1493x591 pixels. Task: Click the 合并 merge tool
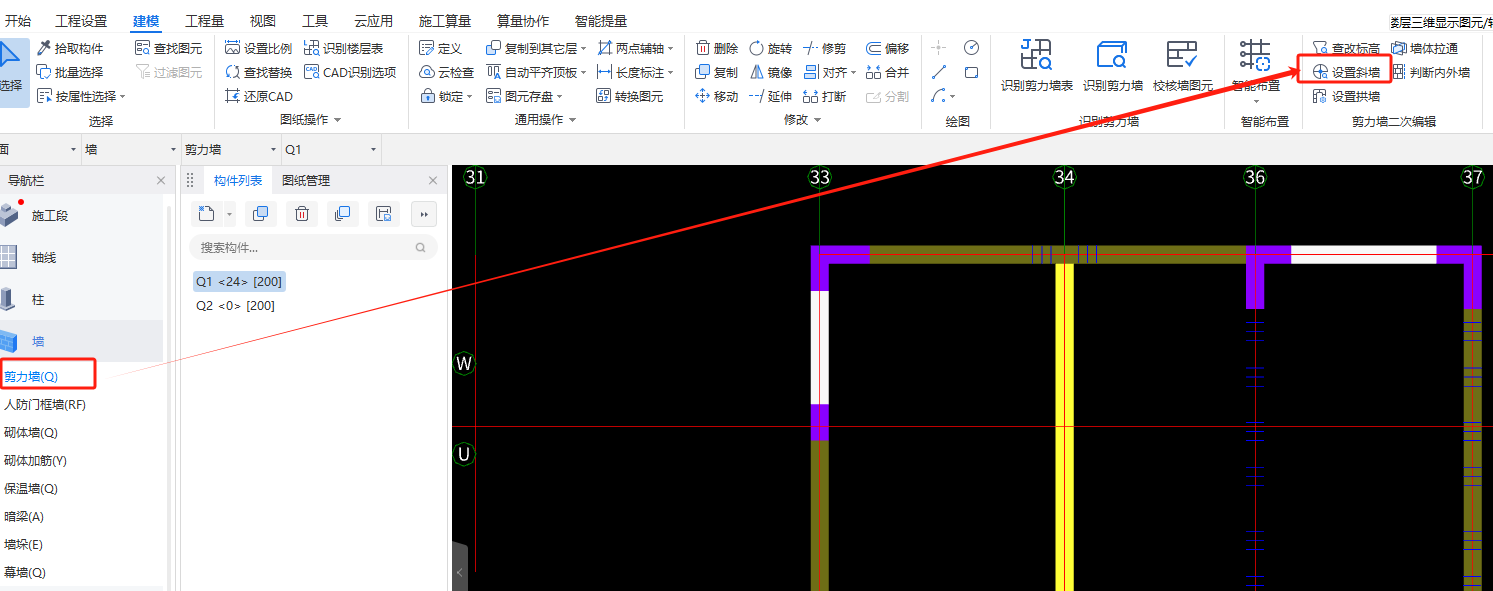887,72
